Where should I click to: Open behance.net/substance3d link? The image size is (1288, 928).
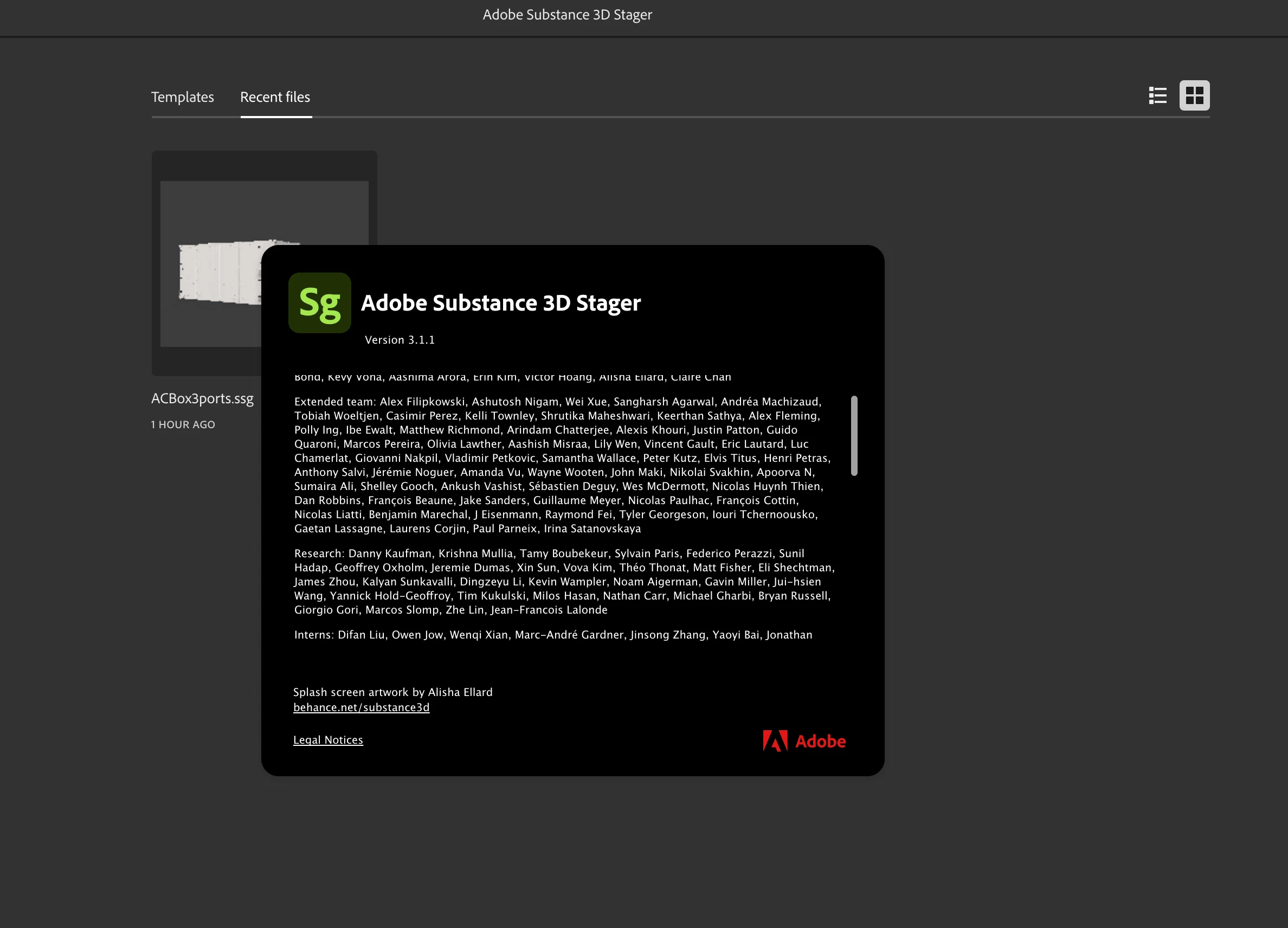coord(361,707)
